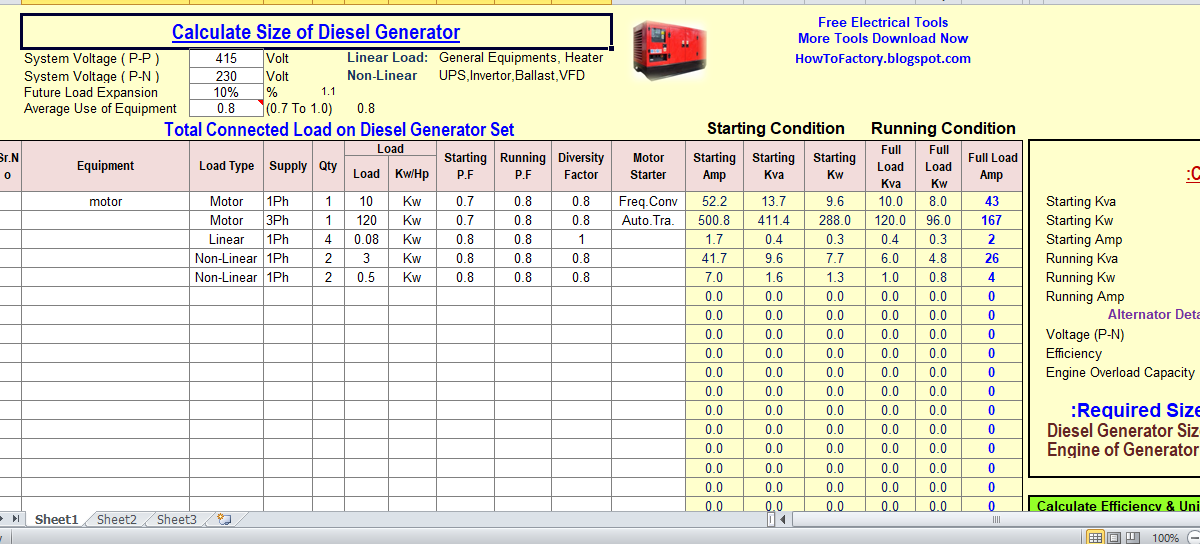Screen dimensions: 1200x544
Task: Select the Linear load type cell
Action: coord(227,239)
